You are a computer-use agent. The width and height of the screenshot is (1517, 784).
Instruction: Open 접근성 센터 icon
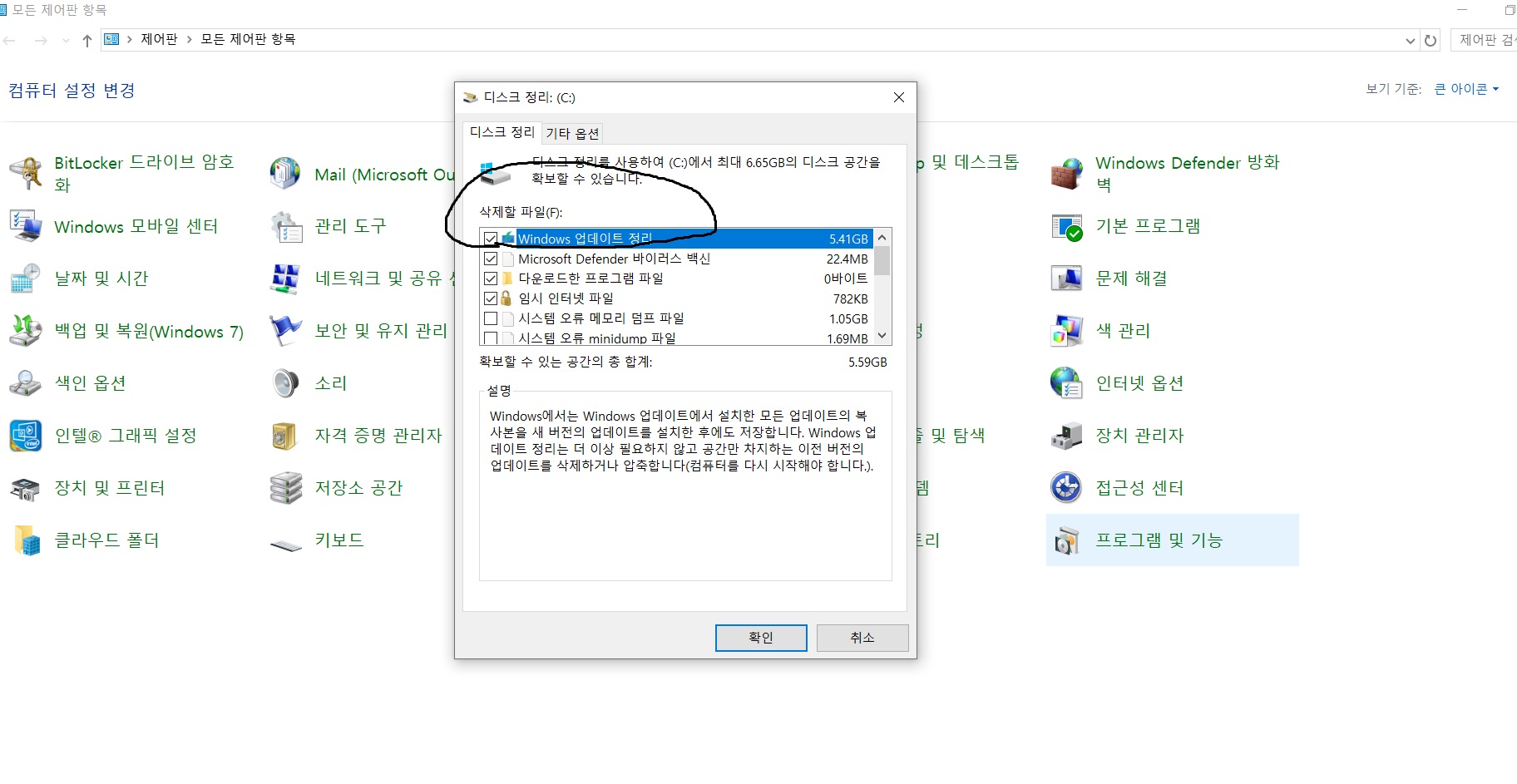pyautogui.click(x=1067, y=488)
